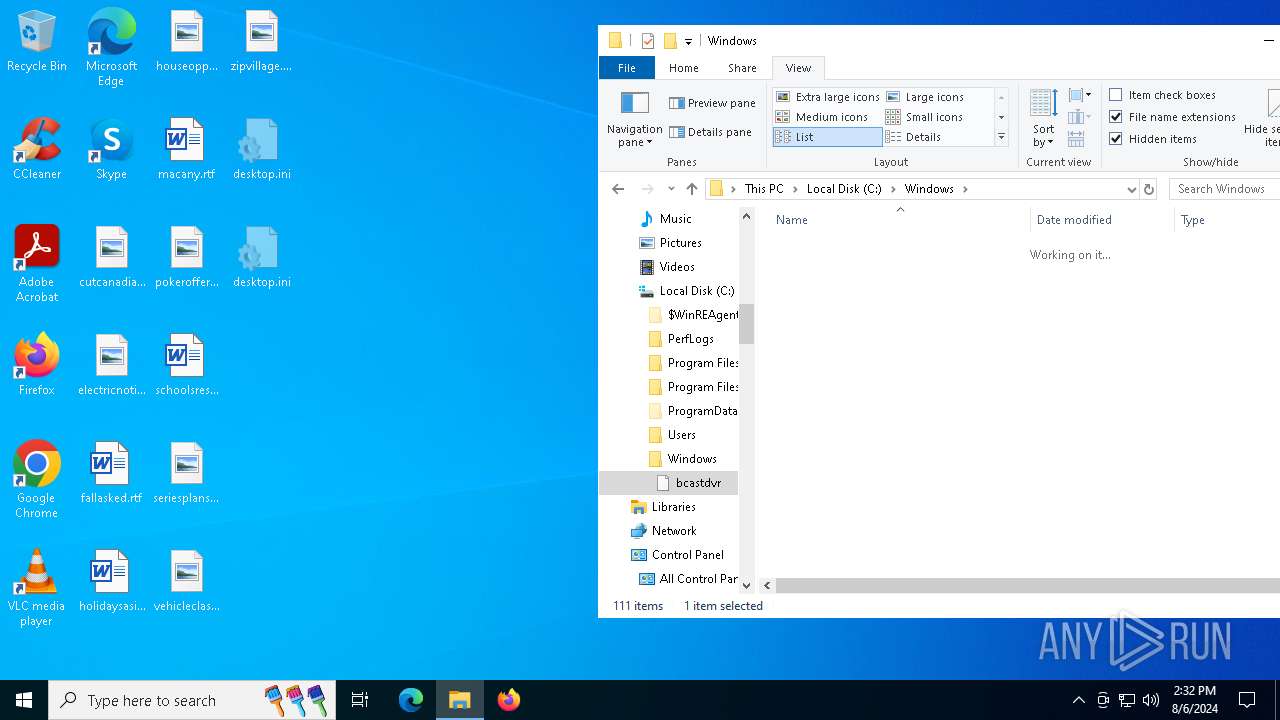Click the horizontal scrollbar in file list
This screenshot has width=1280, height=720.
[1028, 586]
